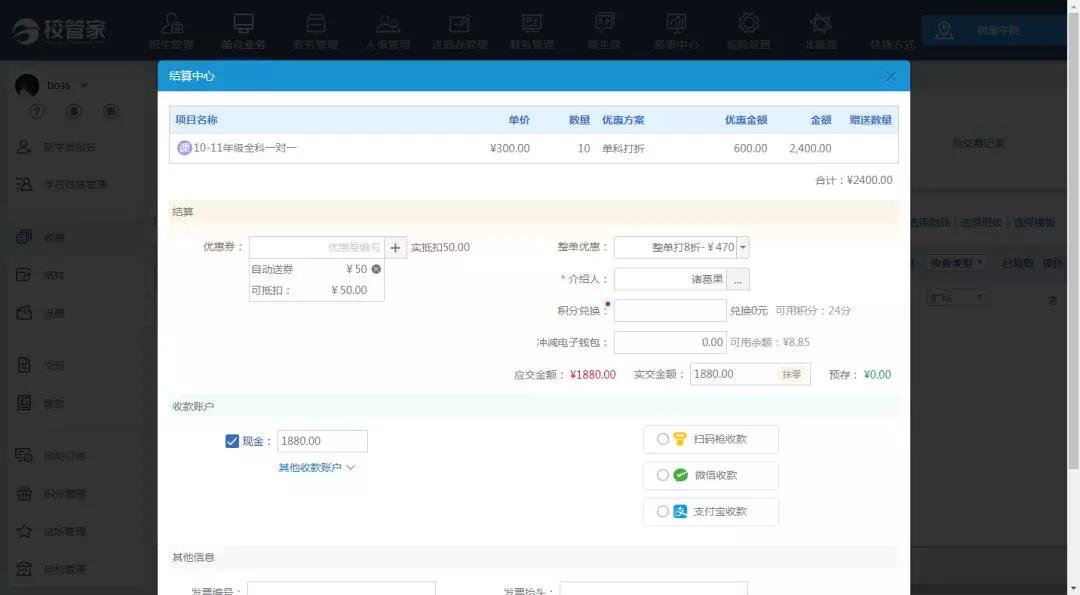
Task: Click the 积分兑换 input field
Action: coord(669,311)
